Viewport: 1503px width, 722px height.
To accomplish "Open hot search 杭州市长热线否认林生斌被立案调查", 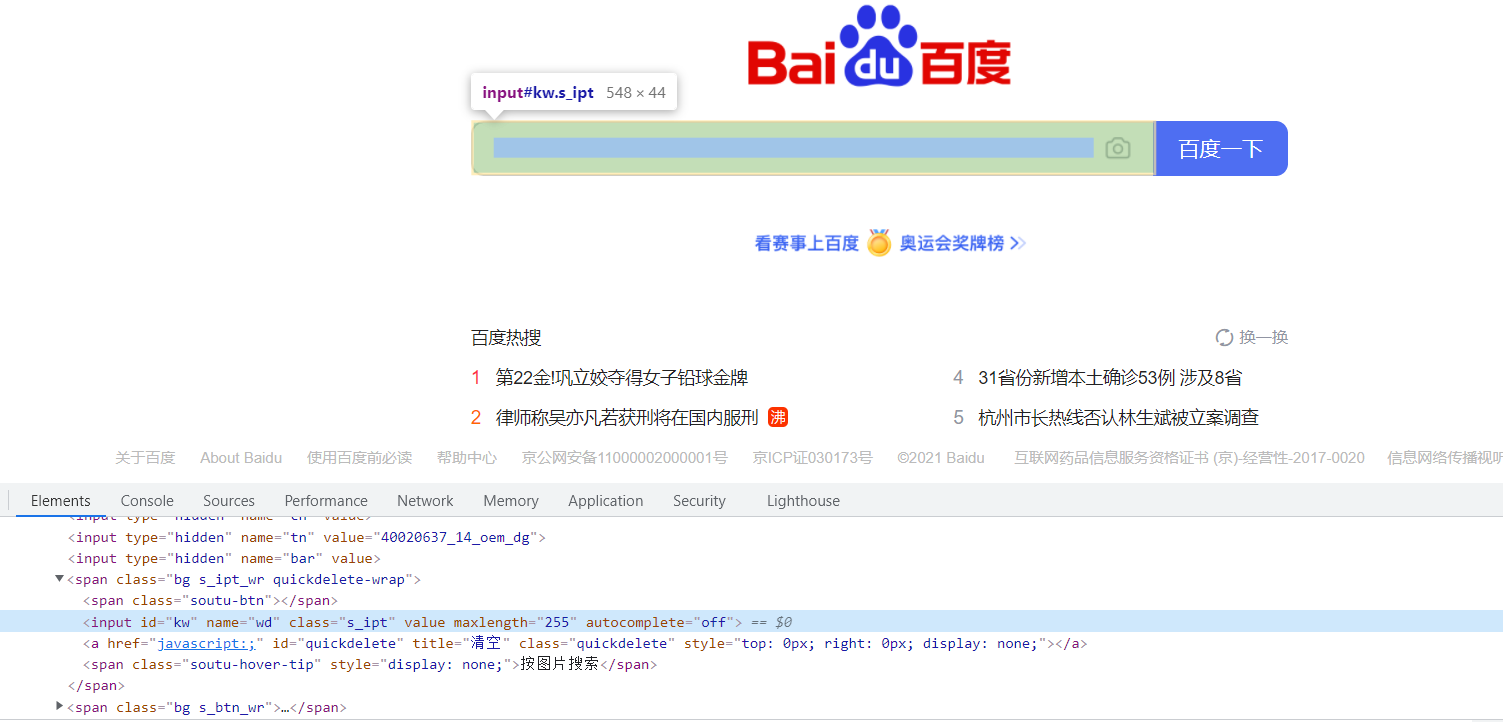I will pyautogui.click(x=1118, y=417).
